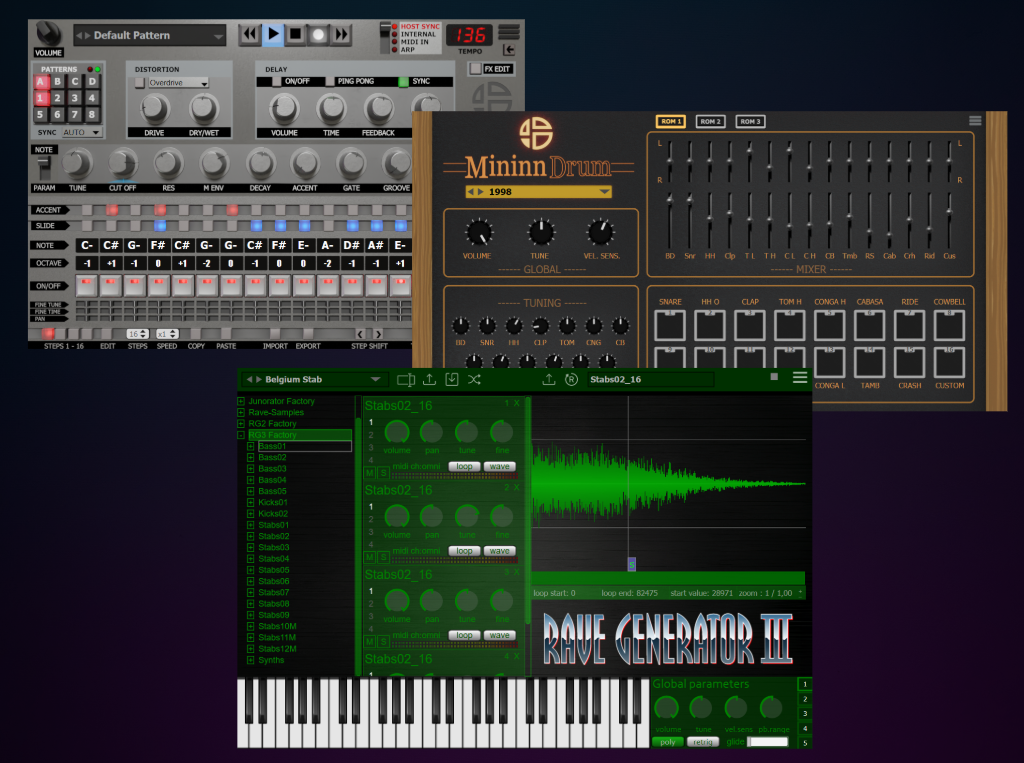Click the FX EDIT button

475,69
